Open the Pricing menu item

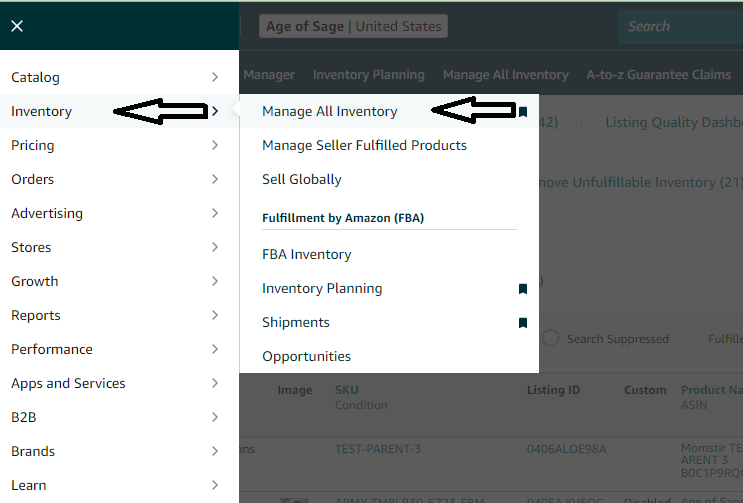(119, 145)
